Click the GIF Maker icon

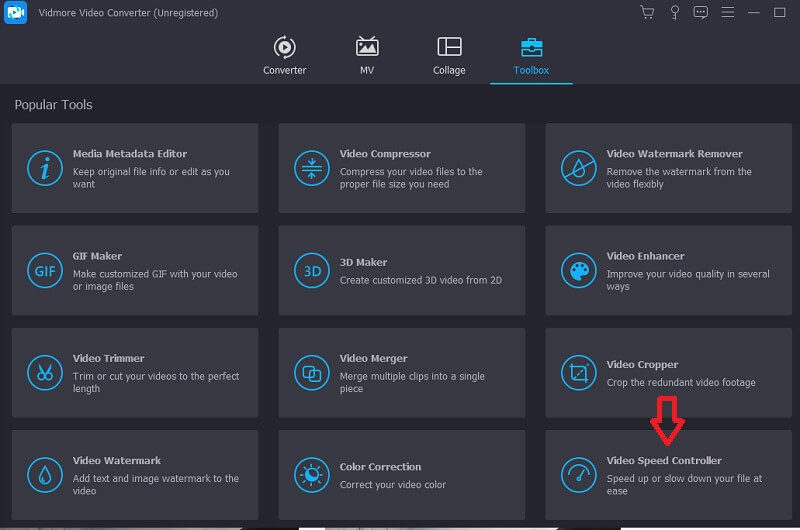(44, 270)
